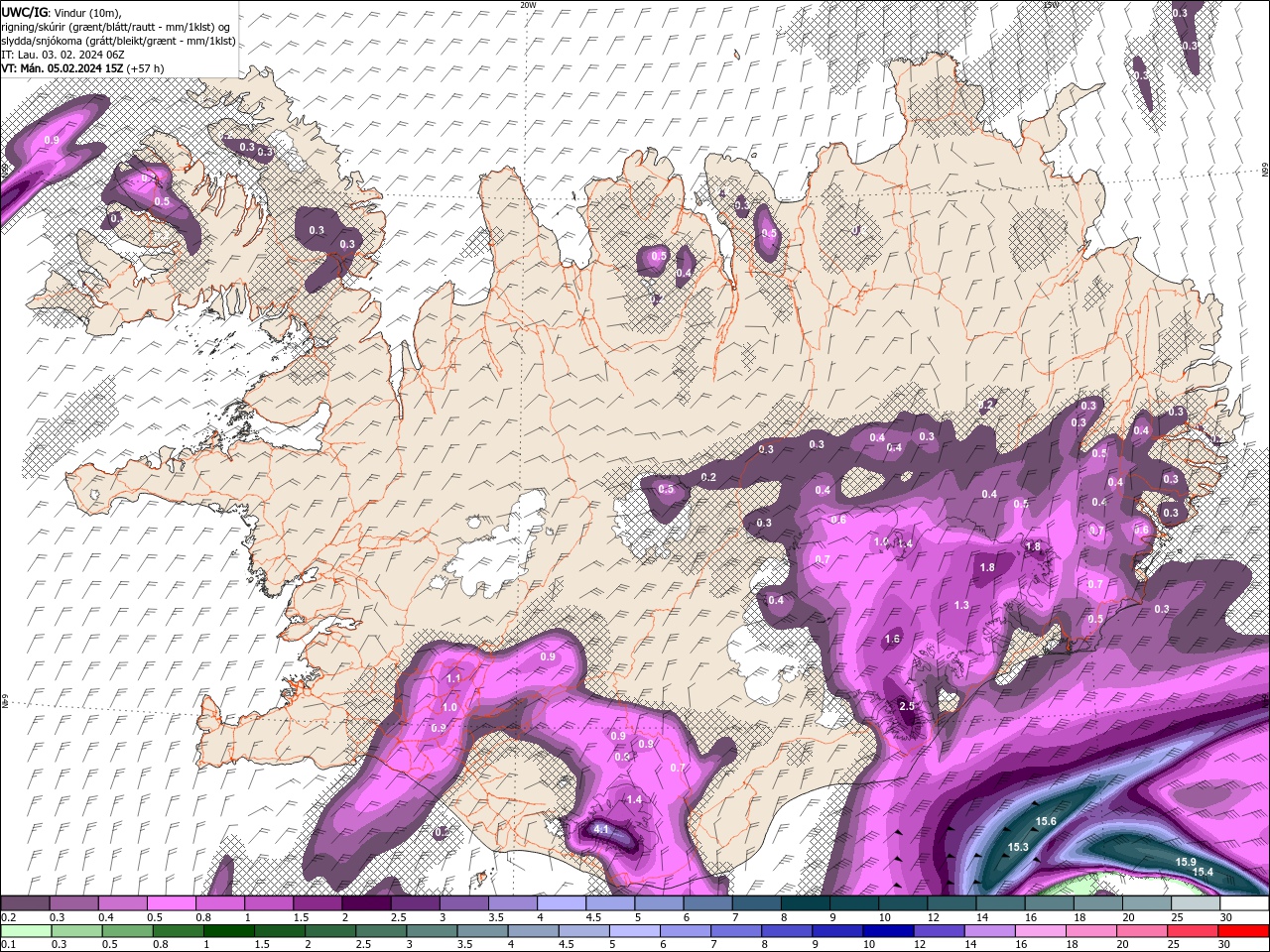Select lavender legend swatch between 14 and 16
Viewport: 1270px width, 952px height.
[x=989, y=931]
